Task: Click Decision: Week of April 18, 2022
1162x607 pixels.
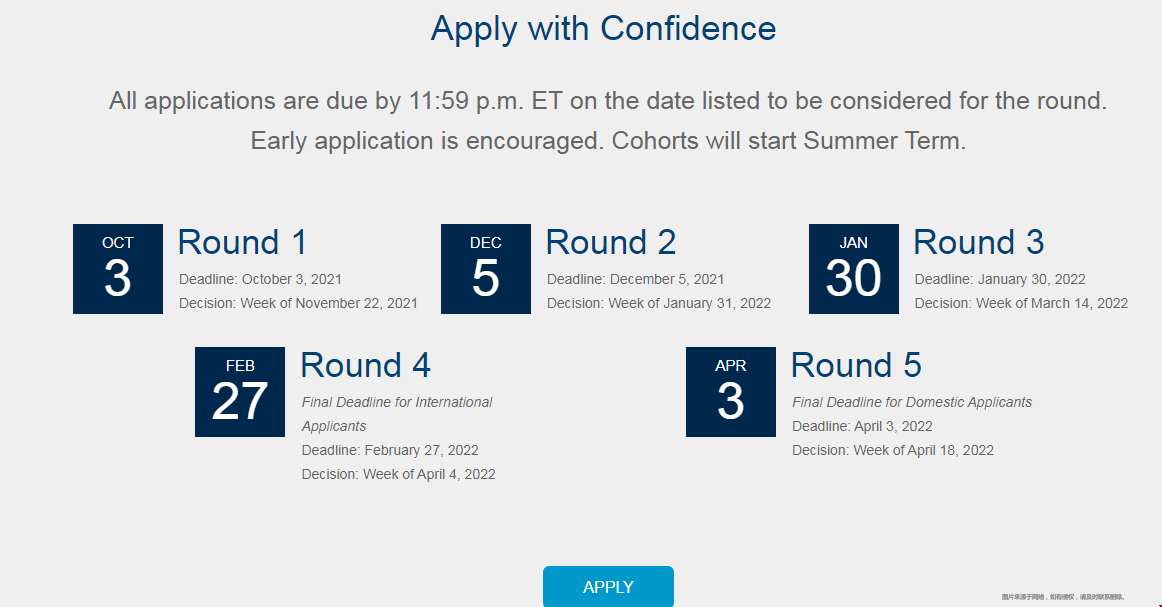Action: coord(893,450)
